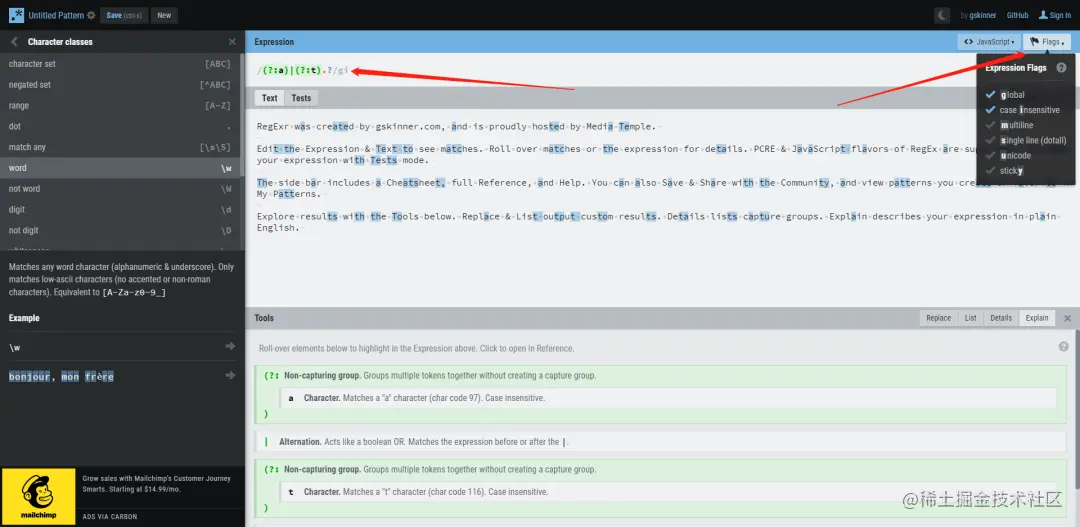Select range entry in sidebar
Viewport: 1080px width, 527px height.
pyautogui.click(x=120, y=105)
